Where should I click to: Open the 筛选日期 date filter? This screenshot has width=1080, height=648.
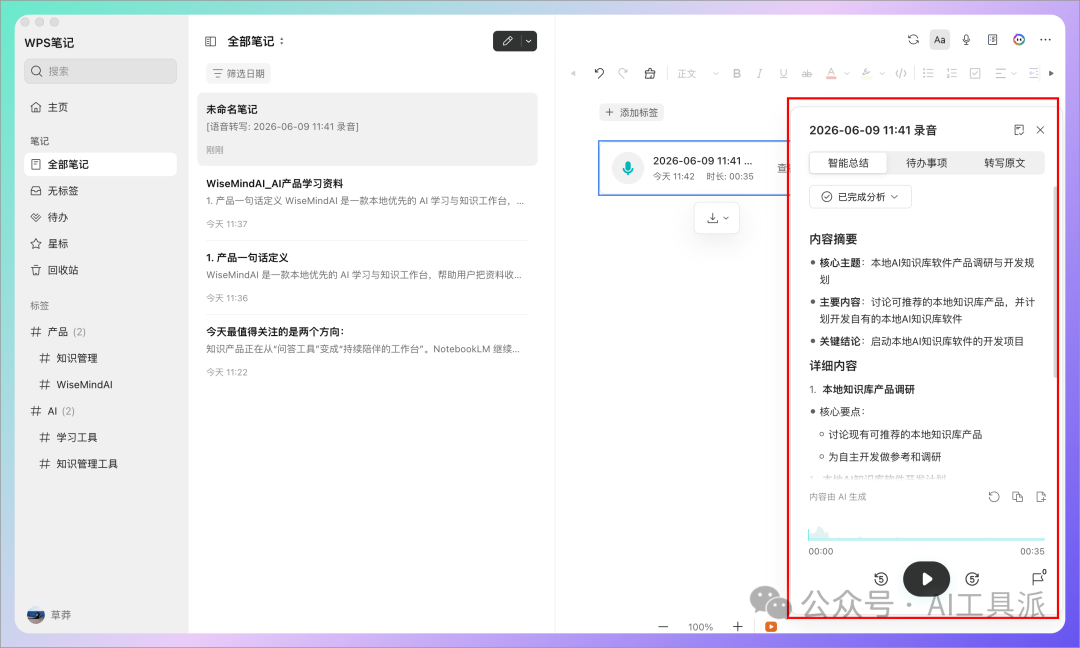tap(238, 73)
